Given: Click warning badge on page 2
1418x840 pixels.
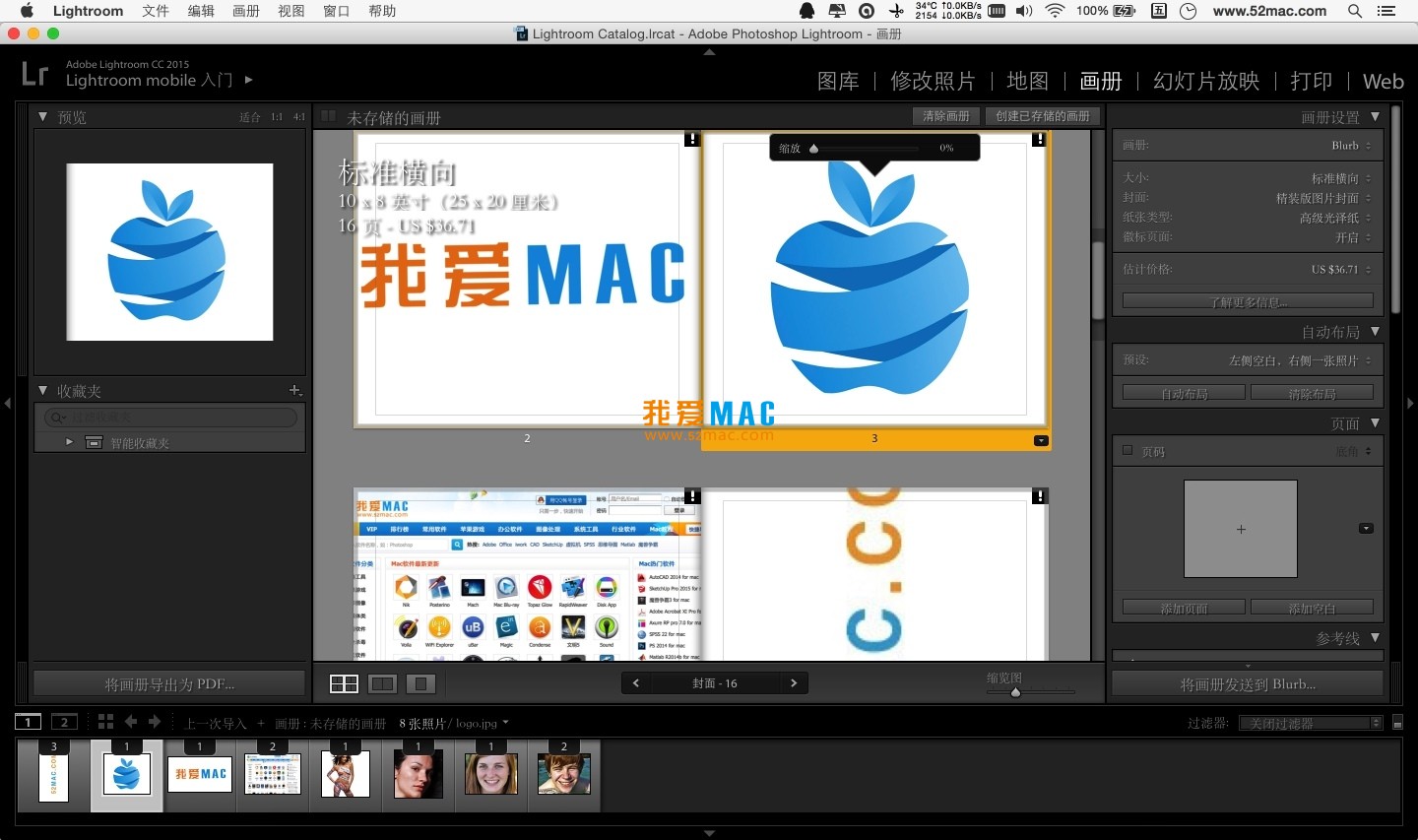Looking at the screenshot, I should point(692,139).
